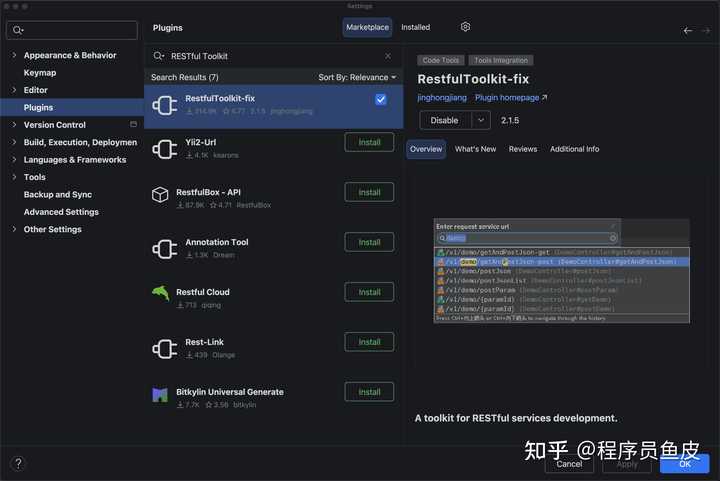Click the Bitkylin Universal Generate icon
The image size is (720, 481).
pos(160,394)
